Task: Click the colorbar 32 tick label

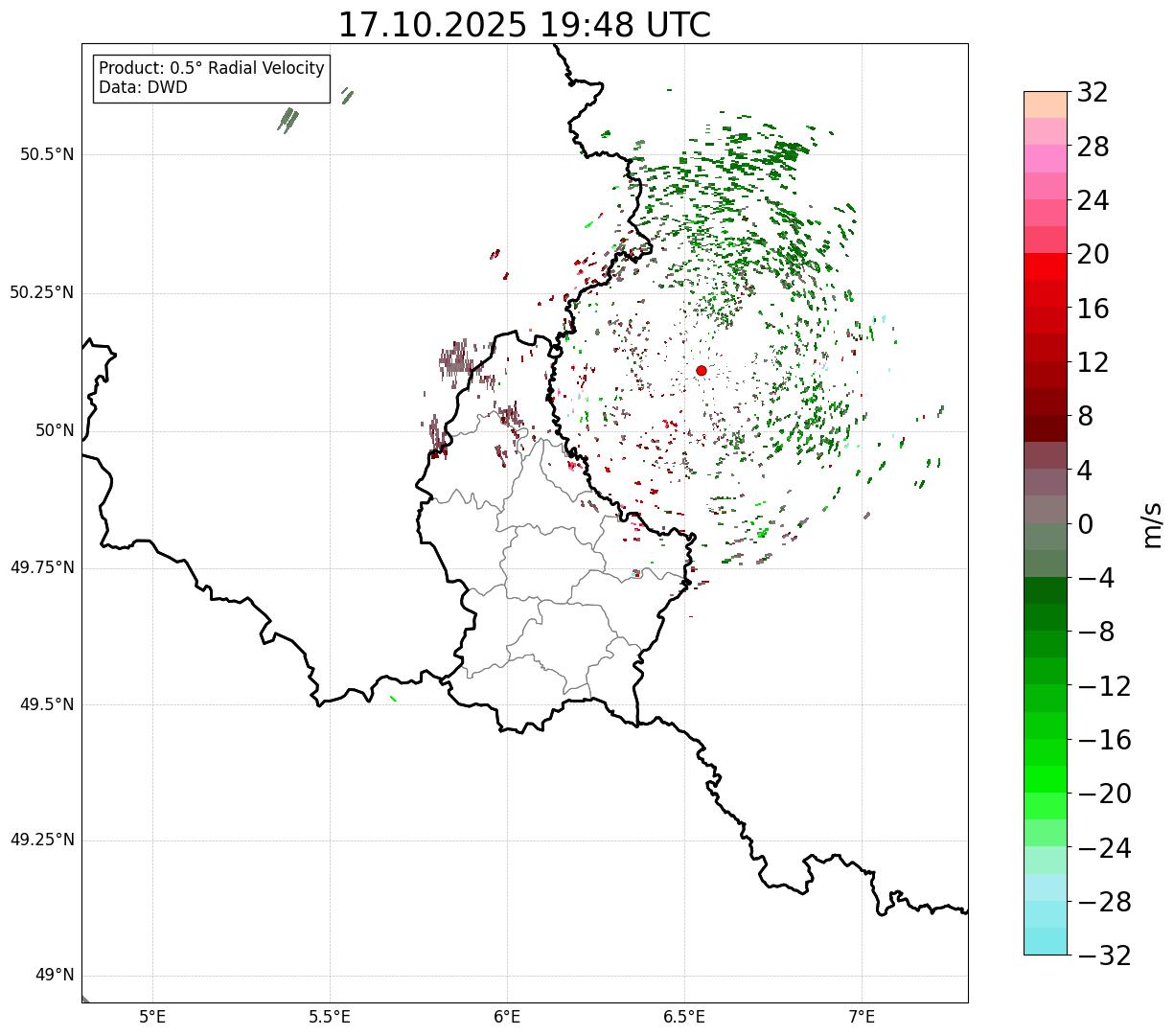Action: tap(1093, 92)
